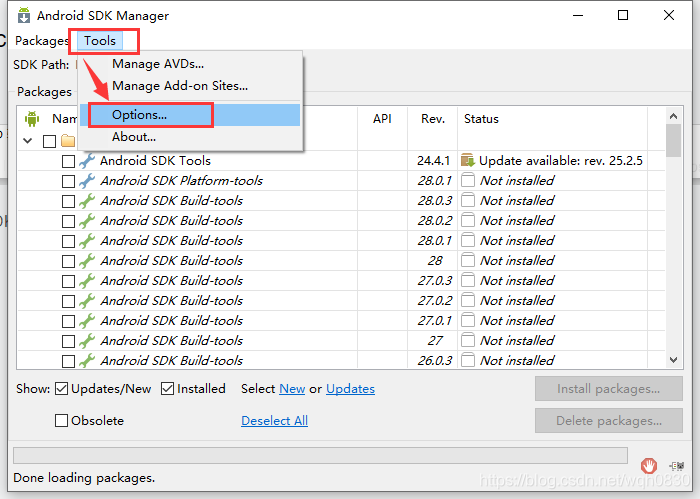Viewport: 700px width, 499px height.
Task: Click the wrench icon for Build-tools 28.0.2
Action: point(87,220)
